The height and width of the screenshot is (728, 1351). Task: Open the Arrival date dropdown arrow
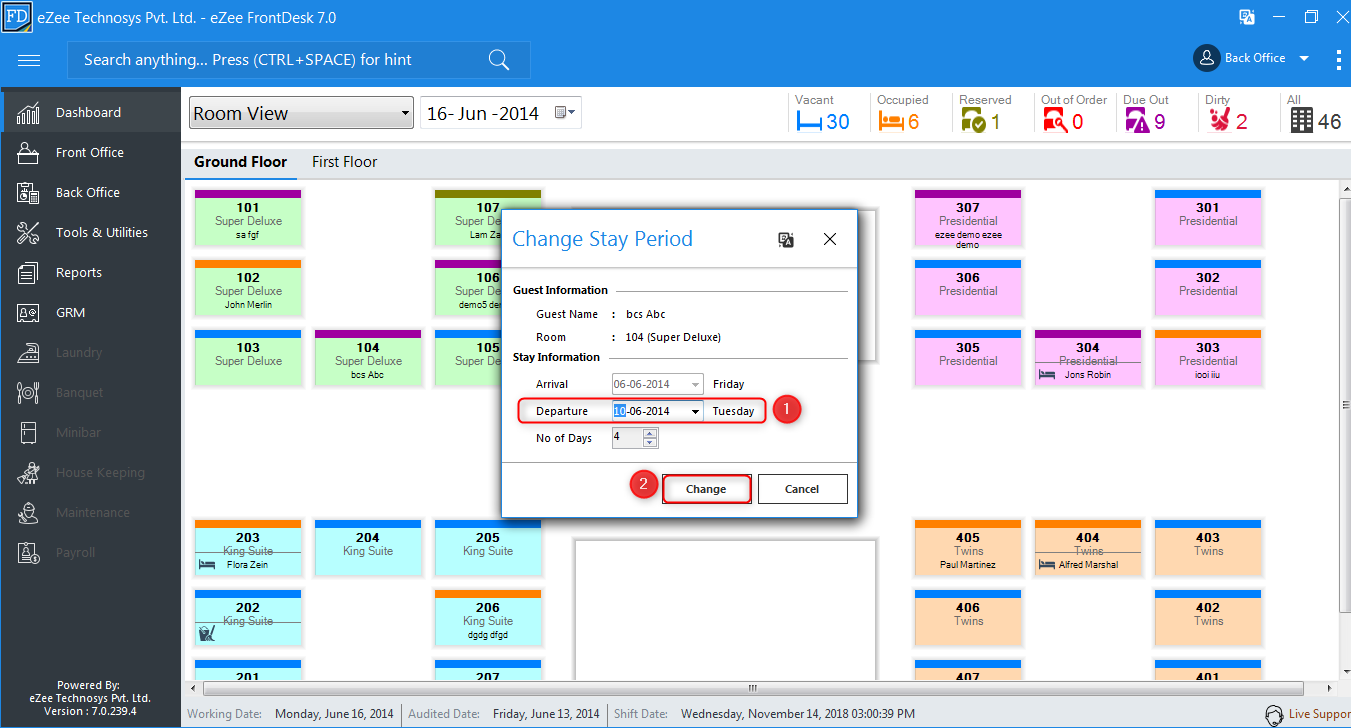click(x=695, y=384)
